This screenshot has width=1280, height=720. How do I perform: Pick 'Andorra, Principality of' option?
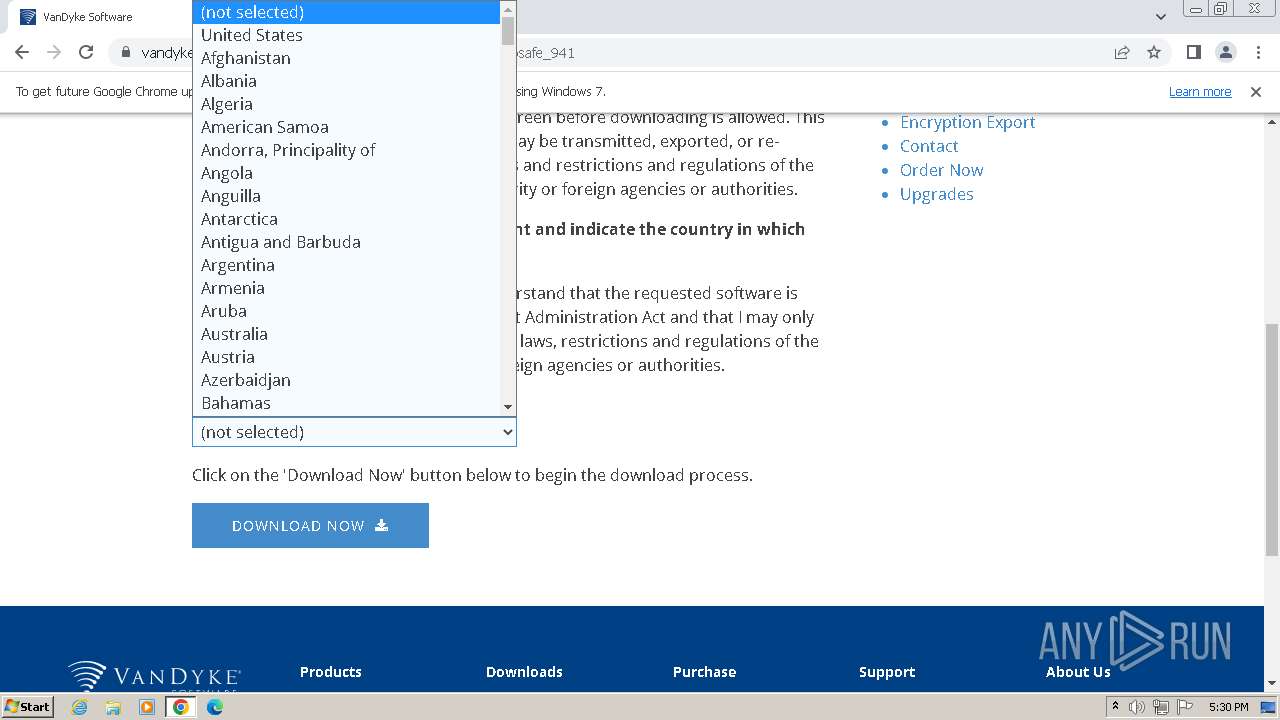346,150
